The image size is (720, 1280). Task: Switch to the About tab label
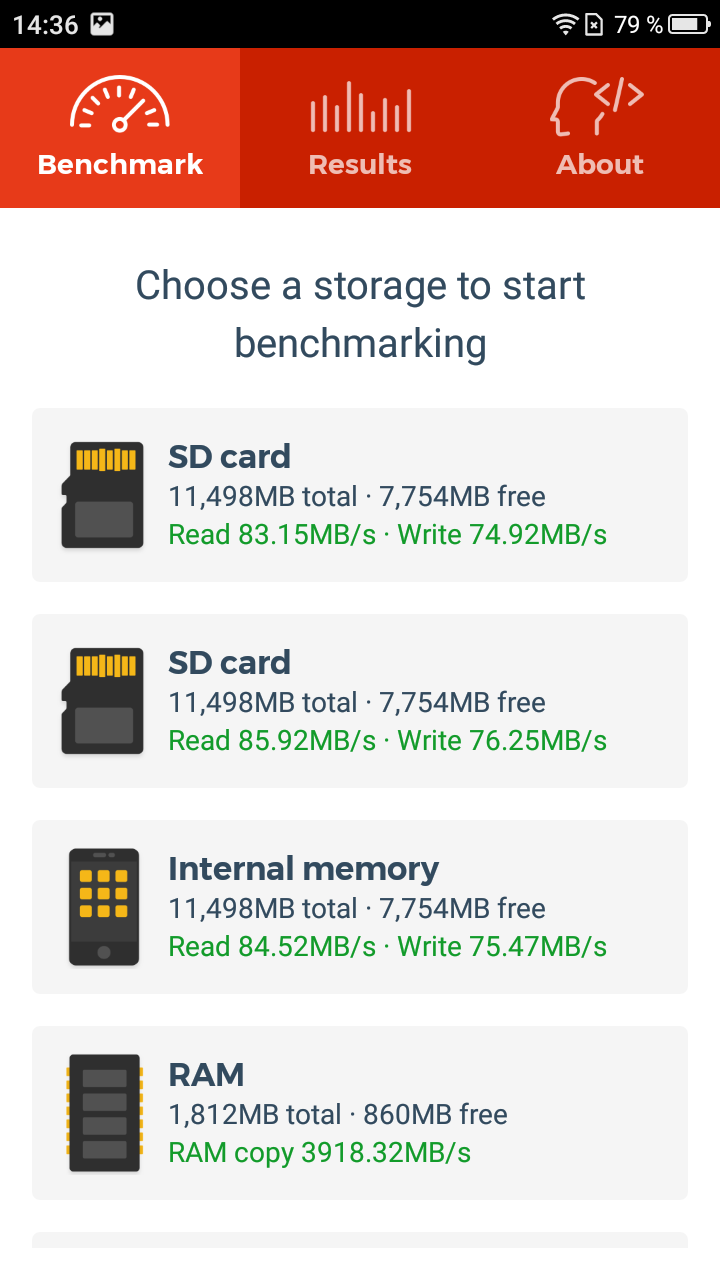600,164
